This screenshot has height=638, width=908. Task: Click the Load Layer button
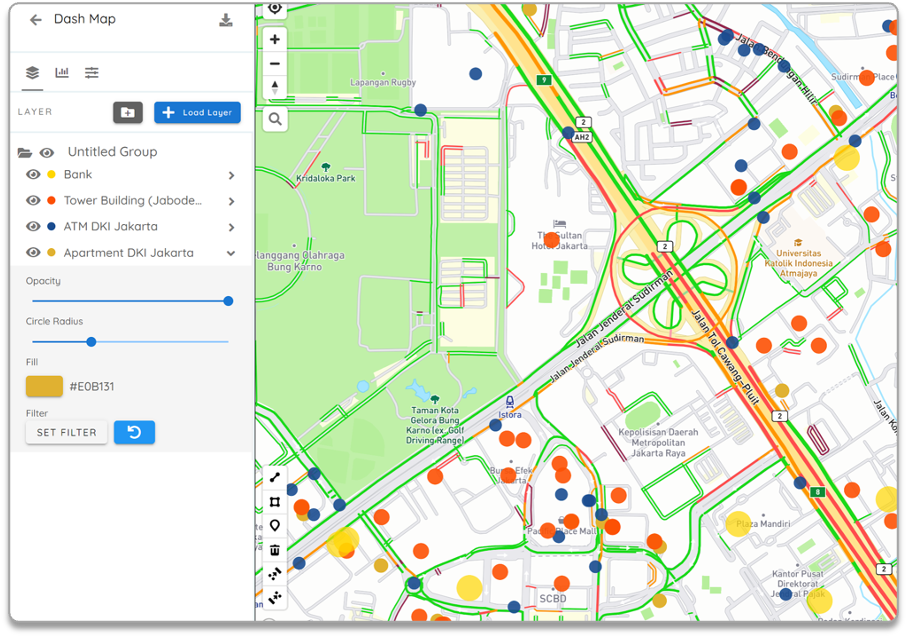coord(197,112)
